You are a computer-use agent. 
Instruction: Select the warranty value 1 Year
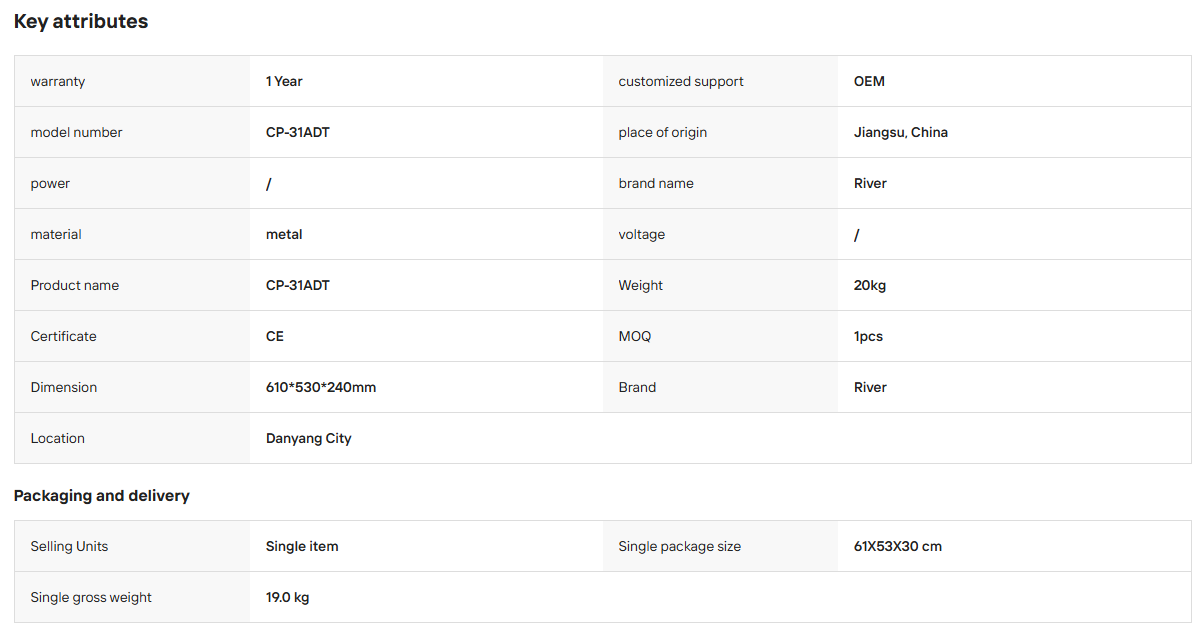pos(284,81)
